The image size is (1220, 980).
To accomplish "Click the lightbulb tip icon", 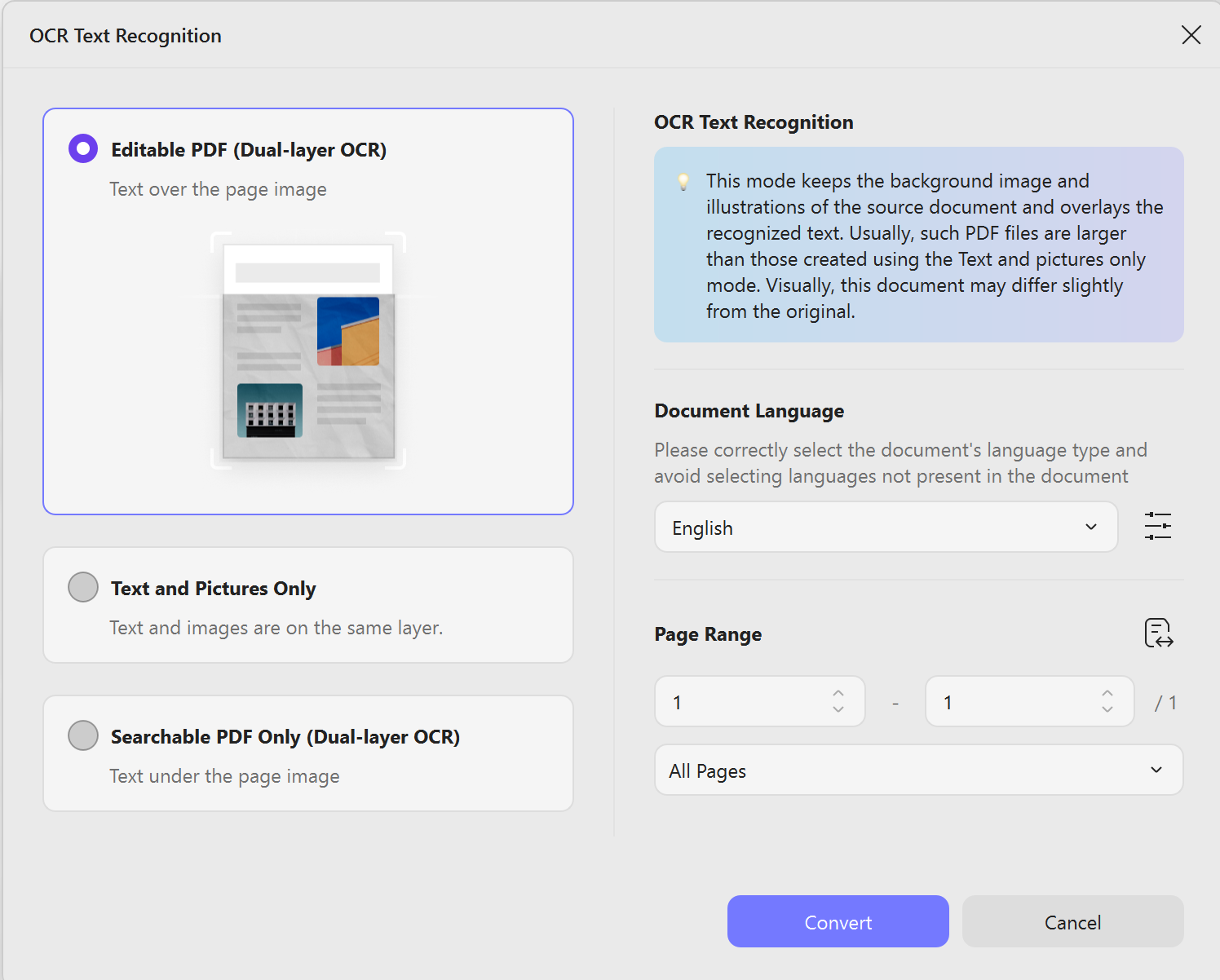I will coord(683,181).
